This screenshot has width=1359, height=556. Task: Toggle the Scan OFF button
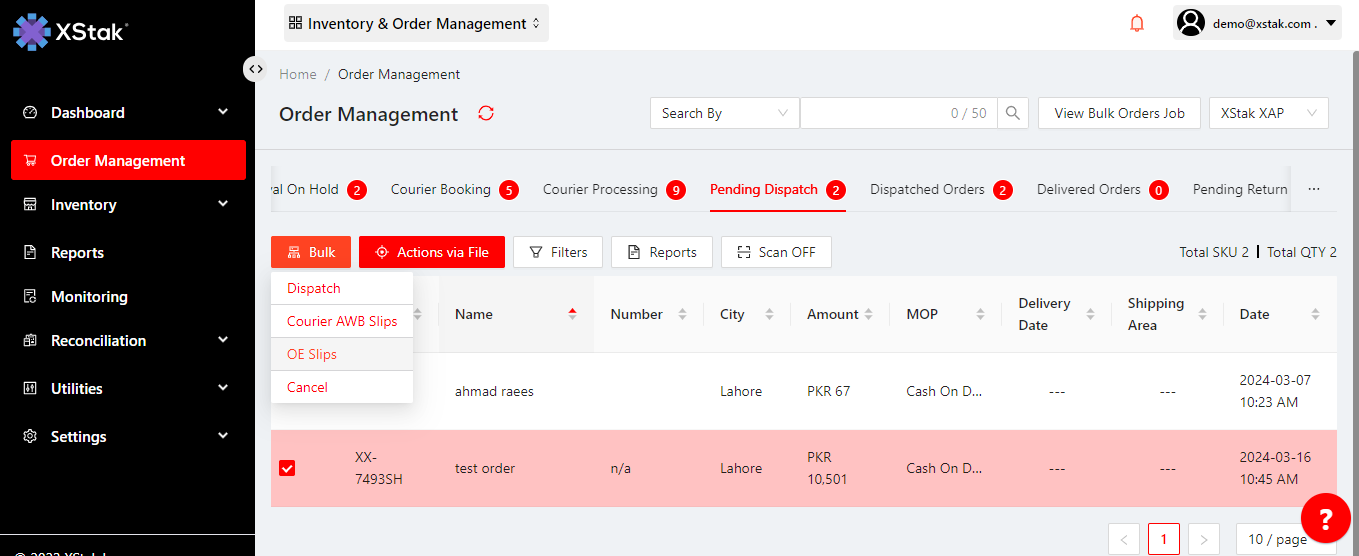tap(776, 252)
